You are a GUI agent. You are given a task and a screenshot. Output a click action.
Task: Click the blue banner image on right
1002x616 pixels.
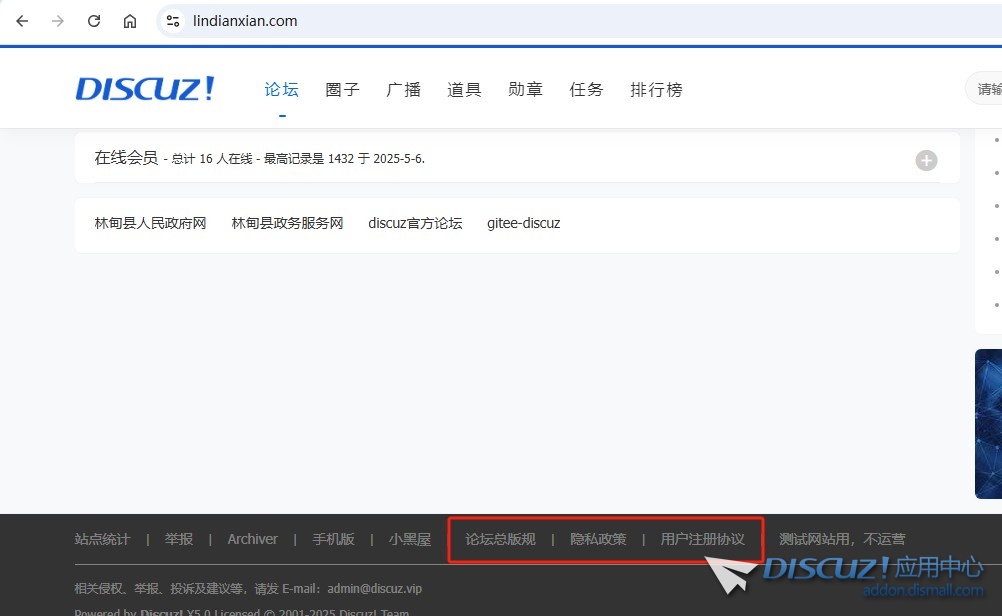989,424
